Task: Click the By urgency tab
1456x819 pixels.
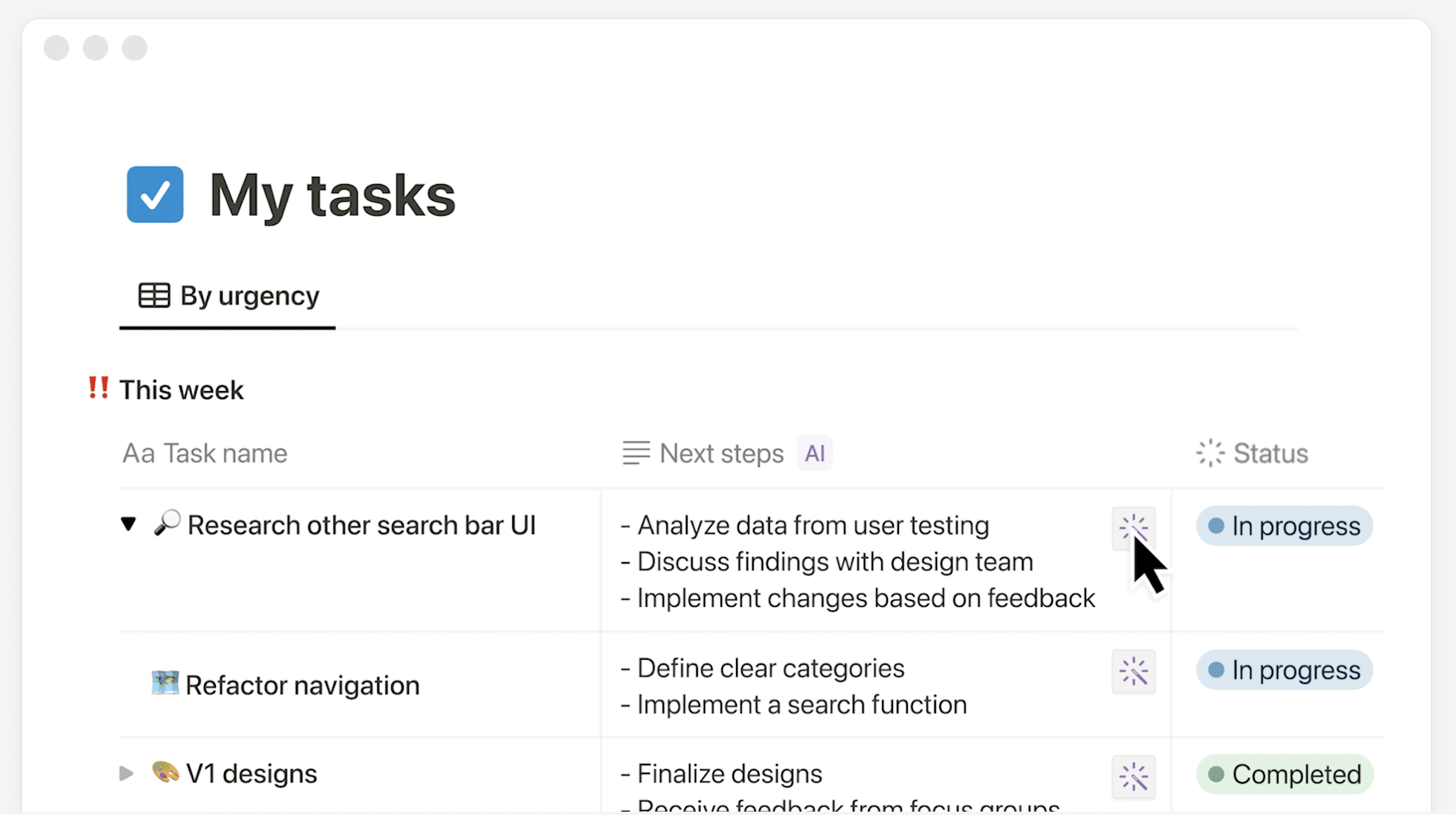Action: 227,295
